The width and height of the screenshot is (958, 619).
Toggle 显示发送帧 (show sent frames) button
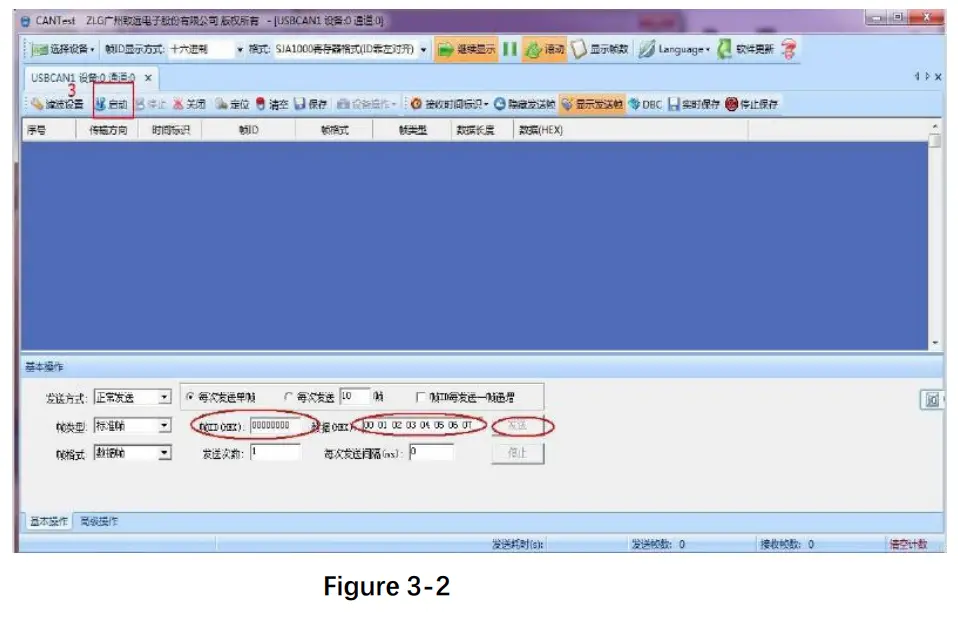tap(591, 104)
